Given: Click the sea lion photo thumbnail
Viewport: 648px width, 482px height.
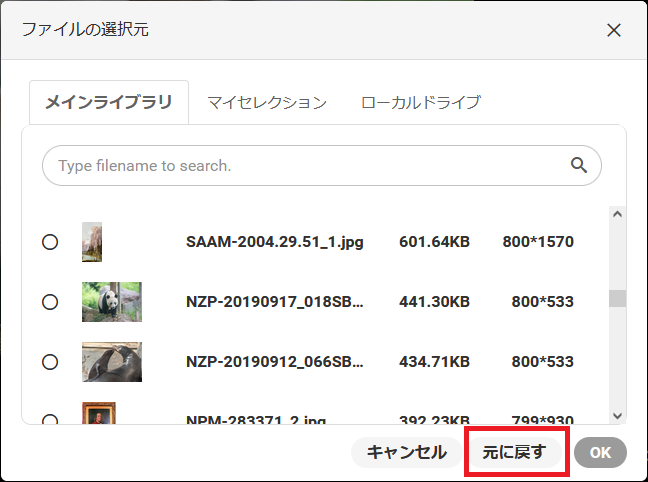Looking at the screenshot, I should (x=111, y=362).
